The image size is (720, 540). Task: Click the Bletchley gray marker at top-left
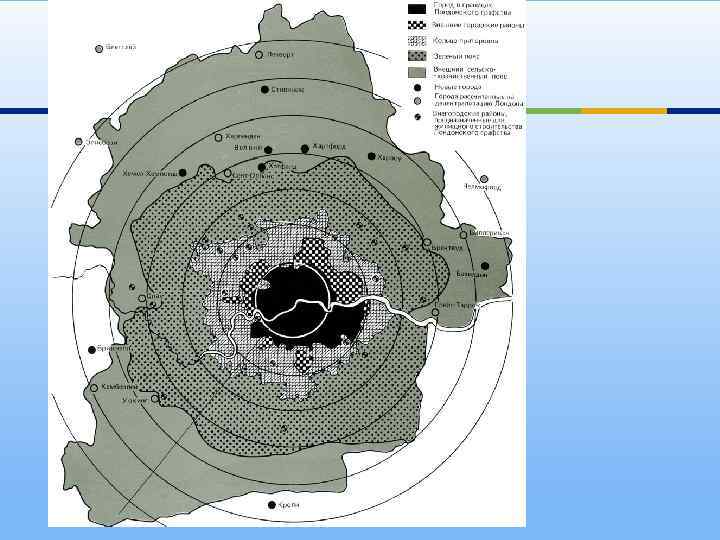click(x=99, y=49)
